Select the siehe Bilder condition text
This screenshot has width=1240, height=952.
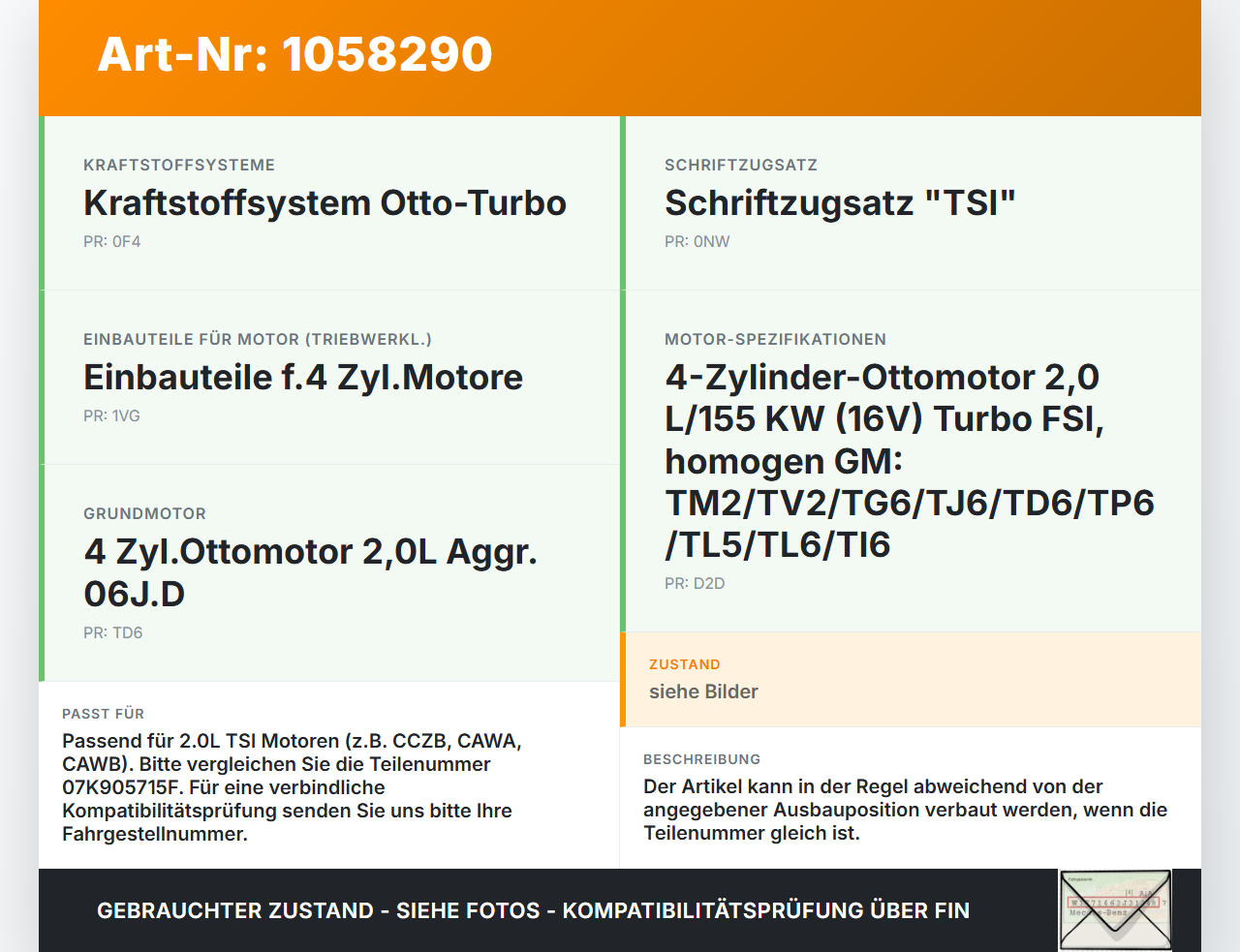703,692
